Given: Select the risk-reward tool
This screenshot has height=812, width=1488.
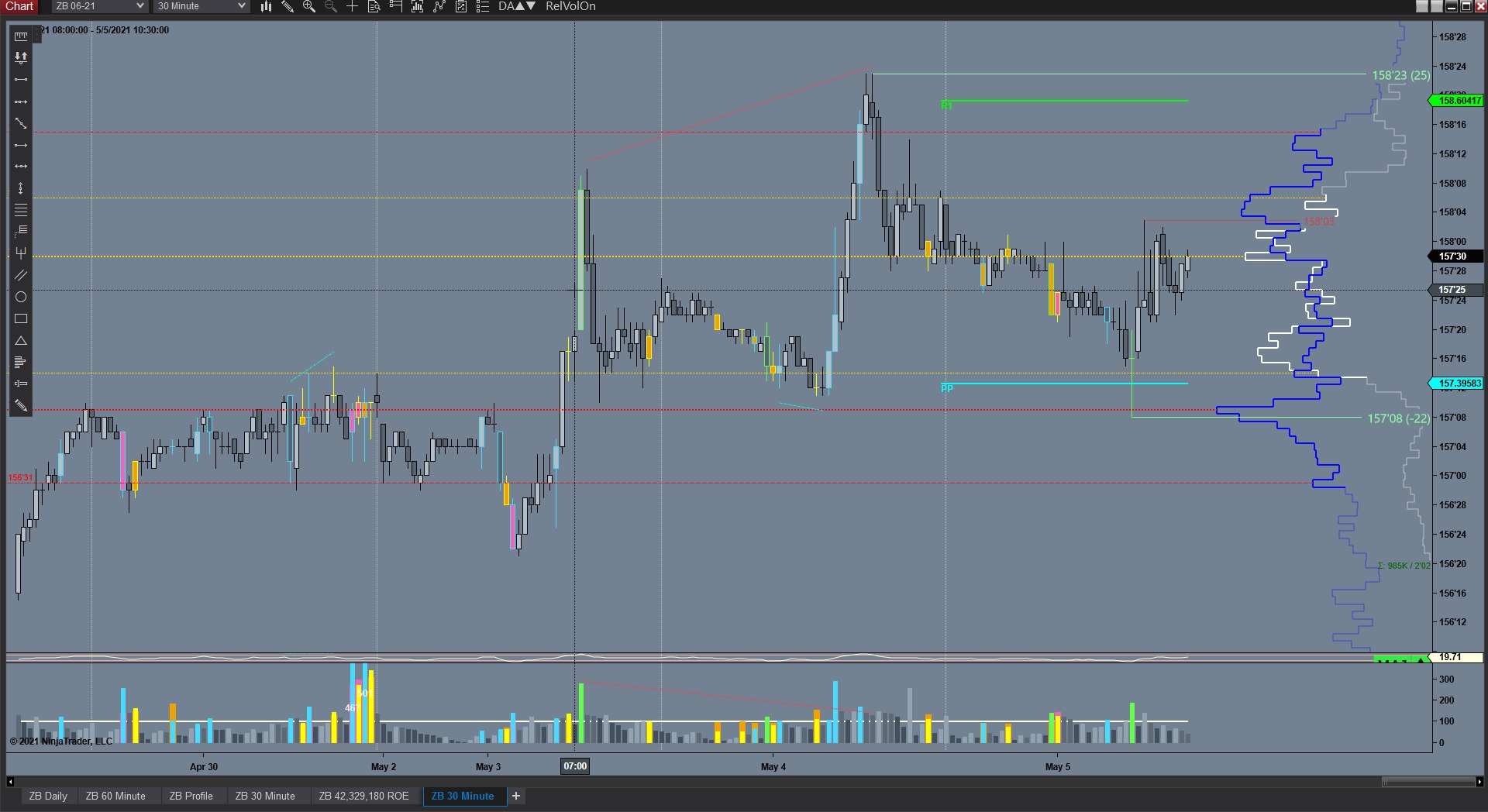Looking at the screenshot, I should click(21, 57).
